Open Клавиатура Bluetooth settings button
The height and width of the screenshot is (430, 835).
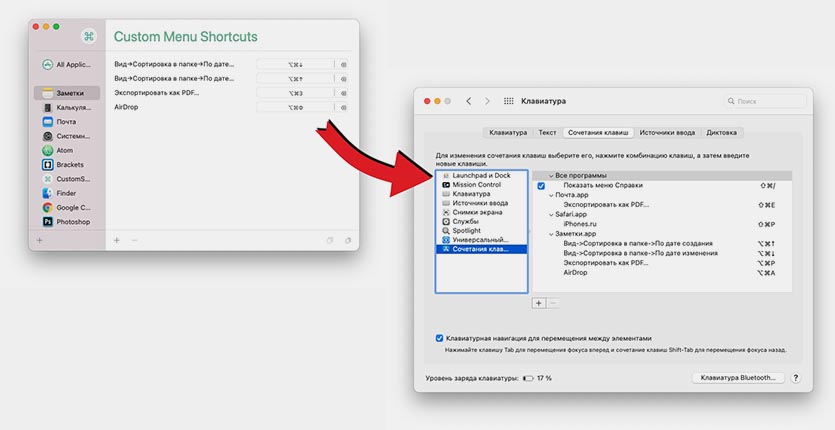(x=738, y=378)
